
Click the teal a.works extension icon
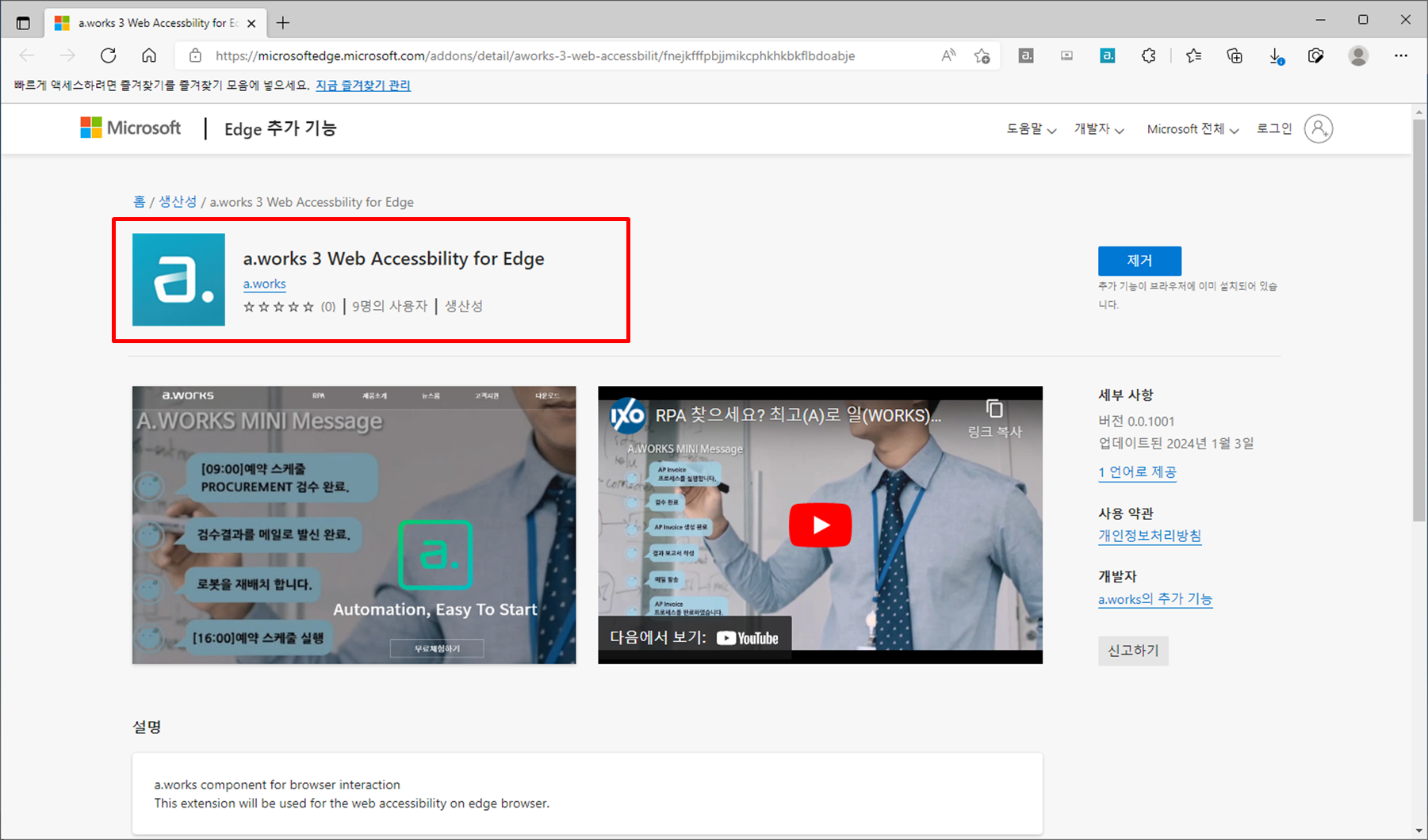pyautogui.click(x=1108, y=55)
